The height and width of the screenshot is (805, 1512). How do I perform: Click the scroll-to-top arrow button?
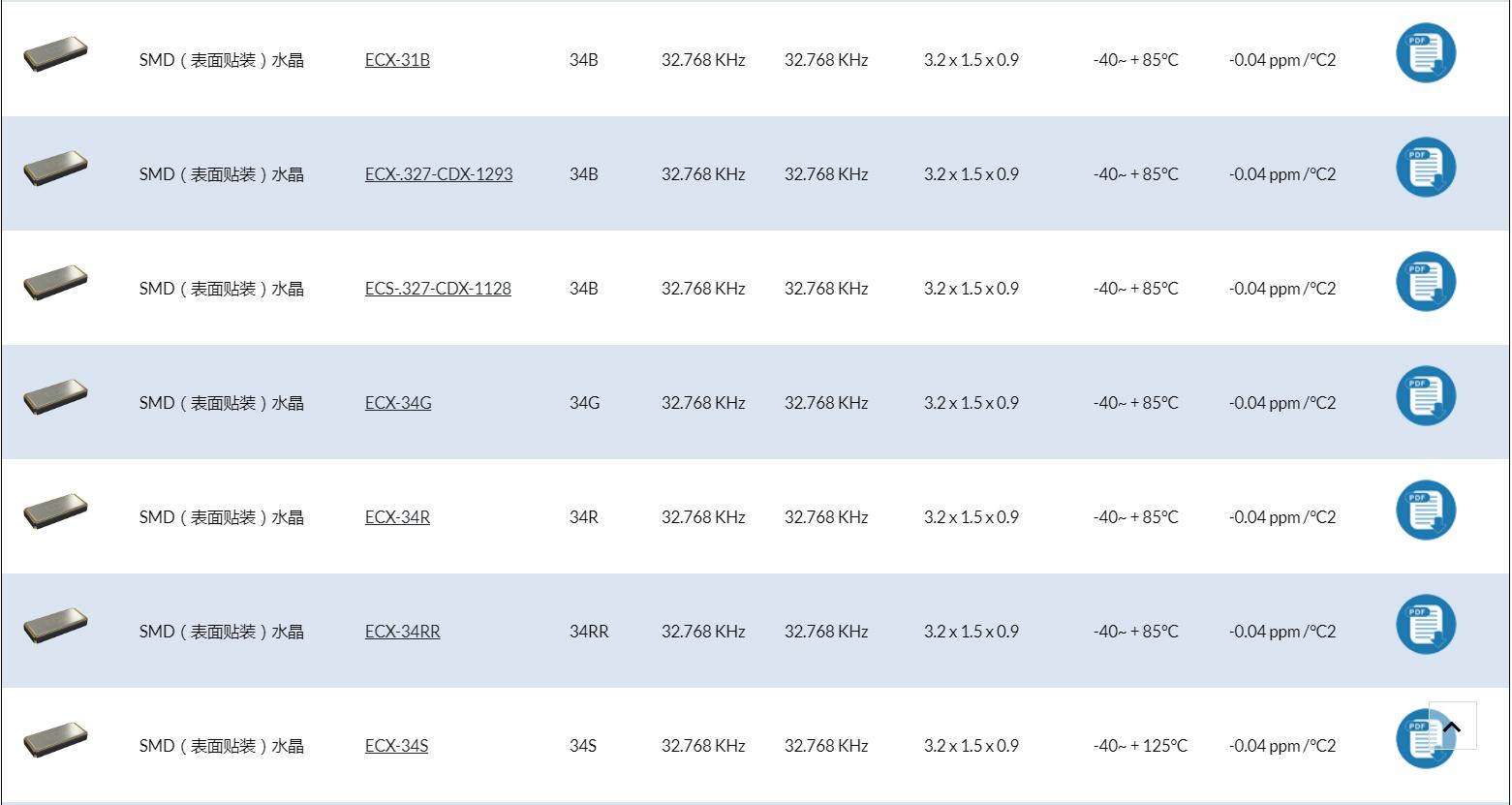[x=1452, y=726]
